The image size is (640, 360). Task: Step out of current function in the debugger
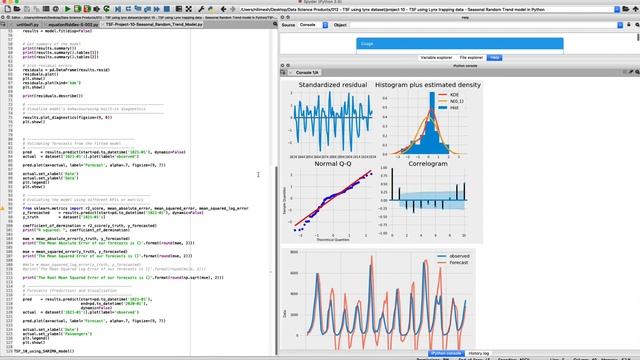point(147,9)
